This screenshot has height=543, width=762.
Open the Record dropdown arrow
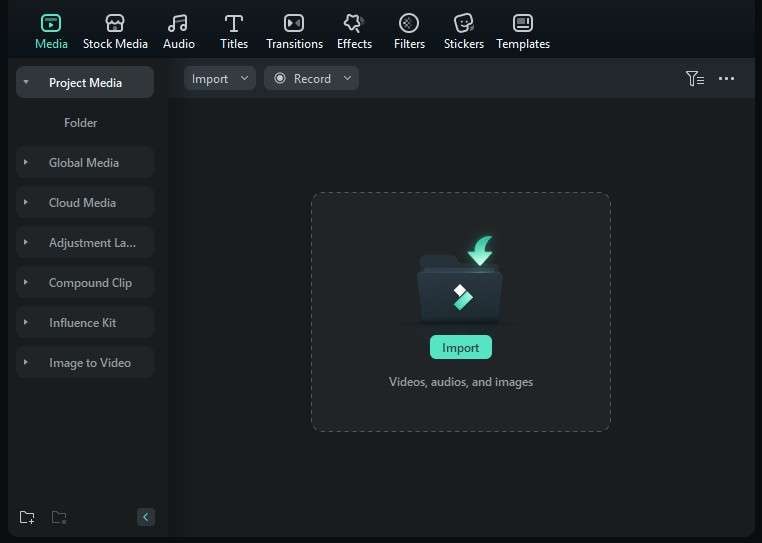click(347, 78)
